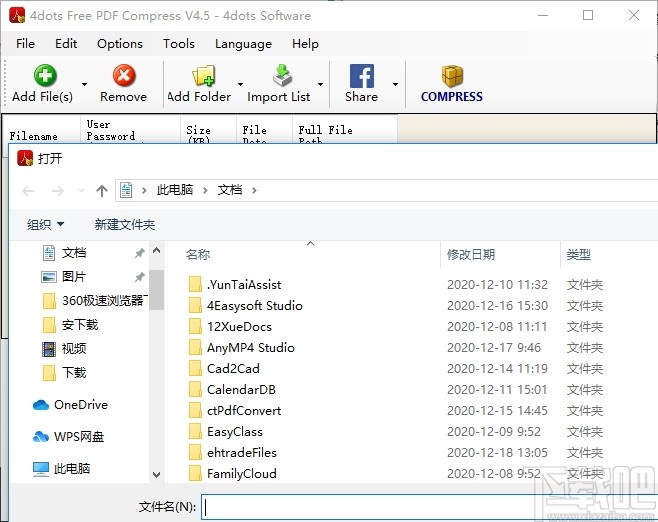Image resolution: width=658 pixels, height=522 pixels.
Task: Click the sidebar scroll up arrow
Action: (x=157, y=251)
